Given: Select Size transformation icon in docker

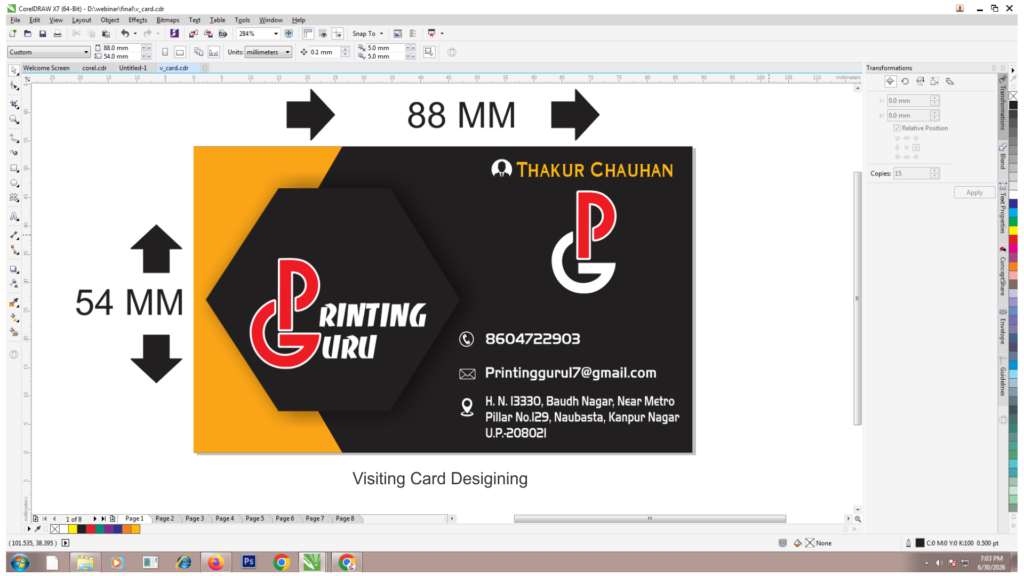Looking at the screenshot, I should [x=935, y=82].
